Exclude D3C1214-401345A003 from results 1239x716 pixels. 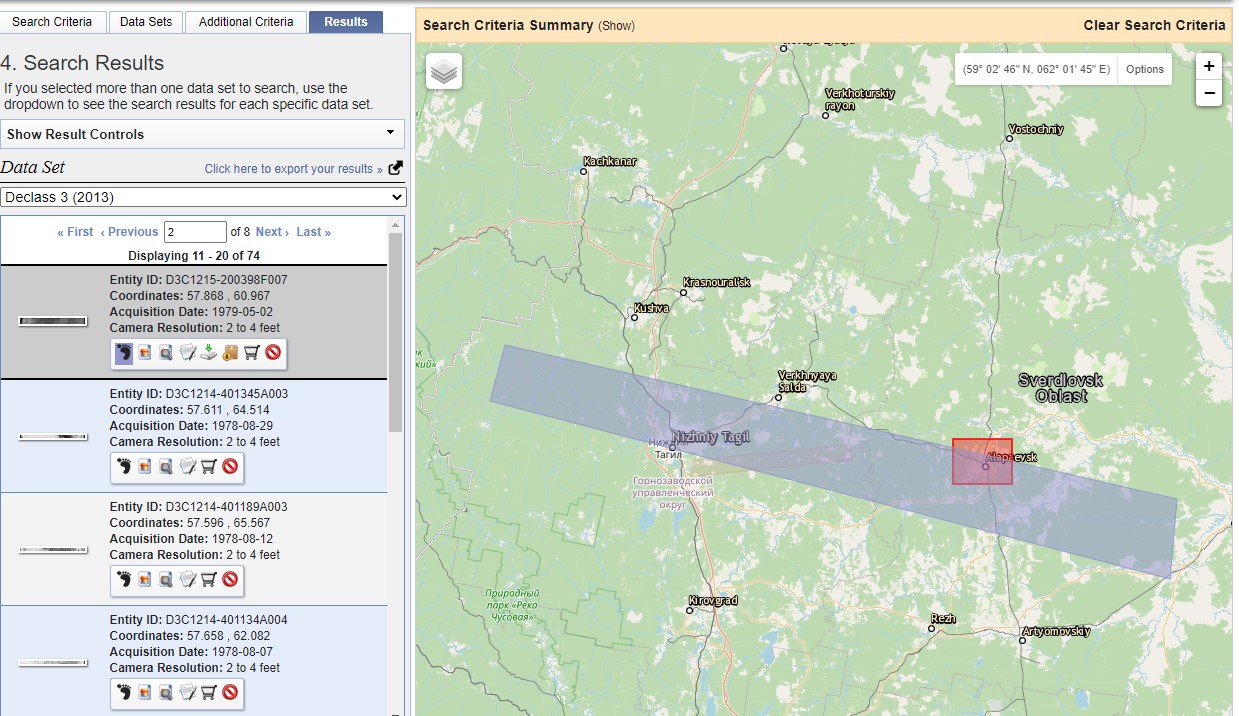coord(230,466)
